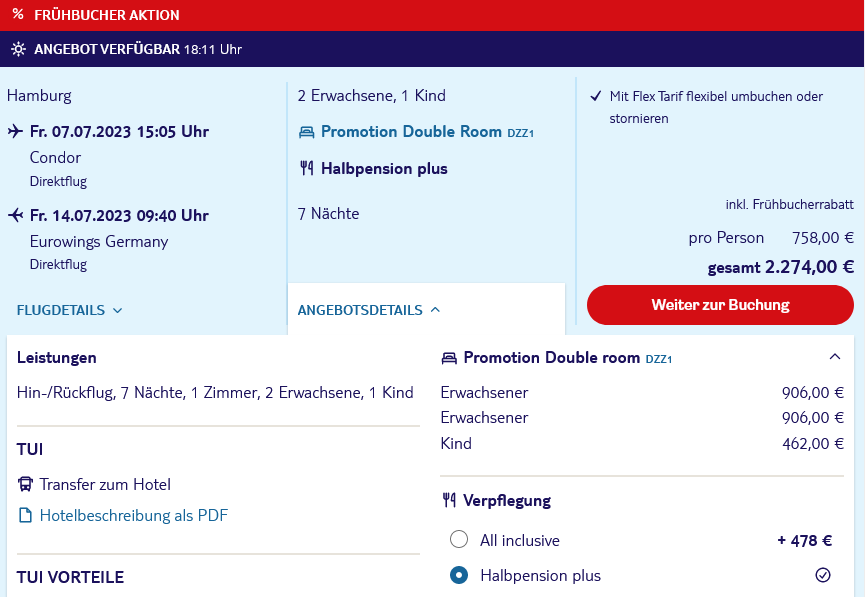Viewport: 865px width, 597px height.
Task: Click the bus icon for Transfer zum Hotel
Action: click(25, 484)
